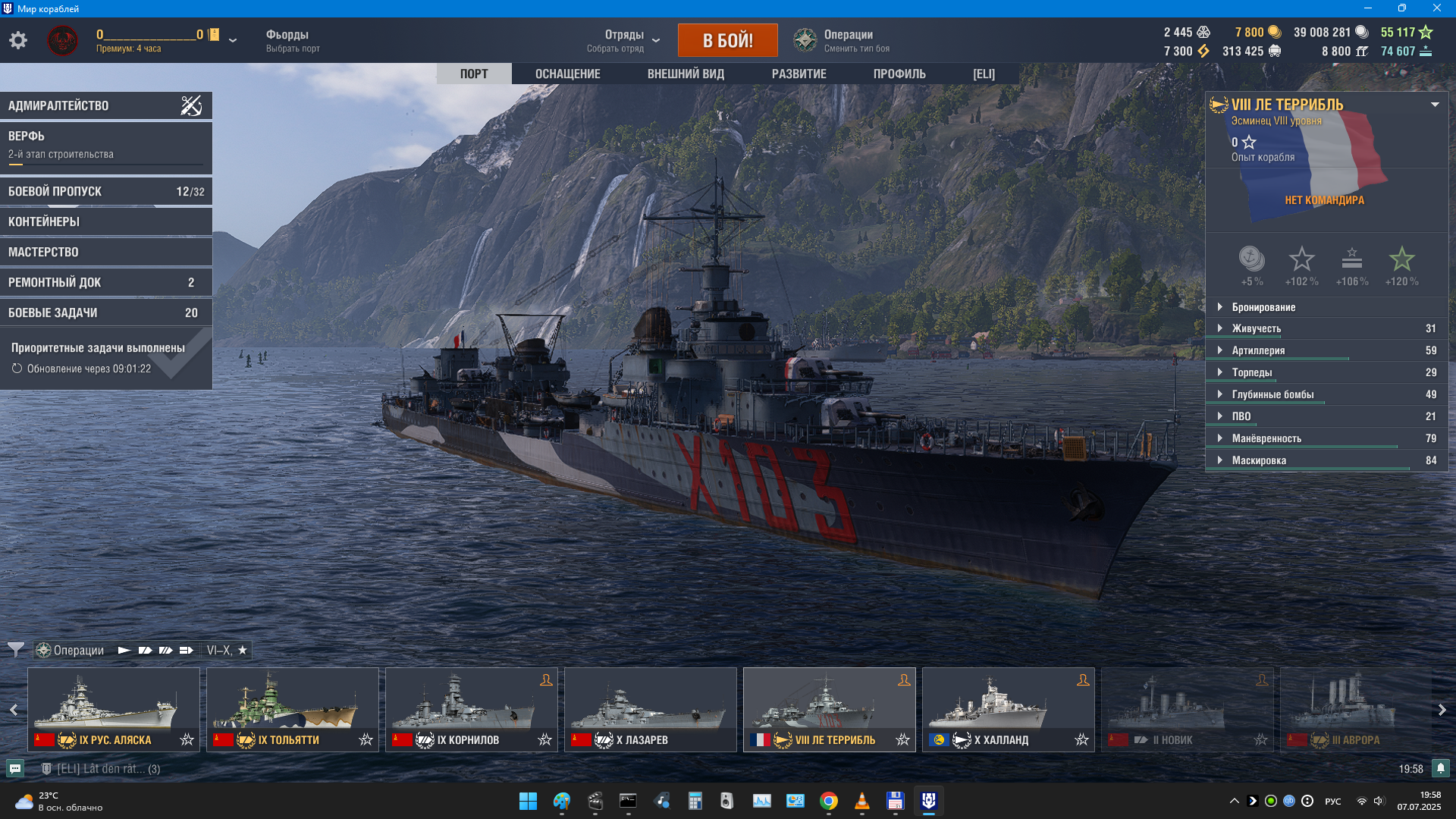The image size is (1456, 819).
Task: Click the doubloons gold coin icon
Action: 1275,32
